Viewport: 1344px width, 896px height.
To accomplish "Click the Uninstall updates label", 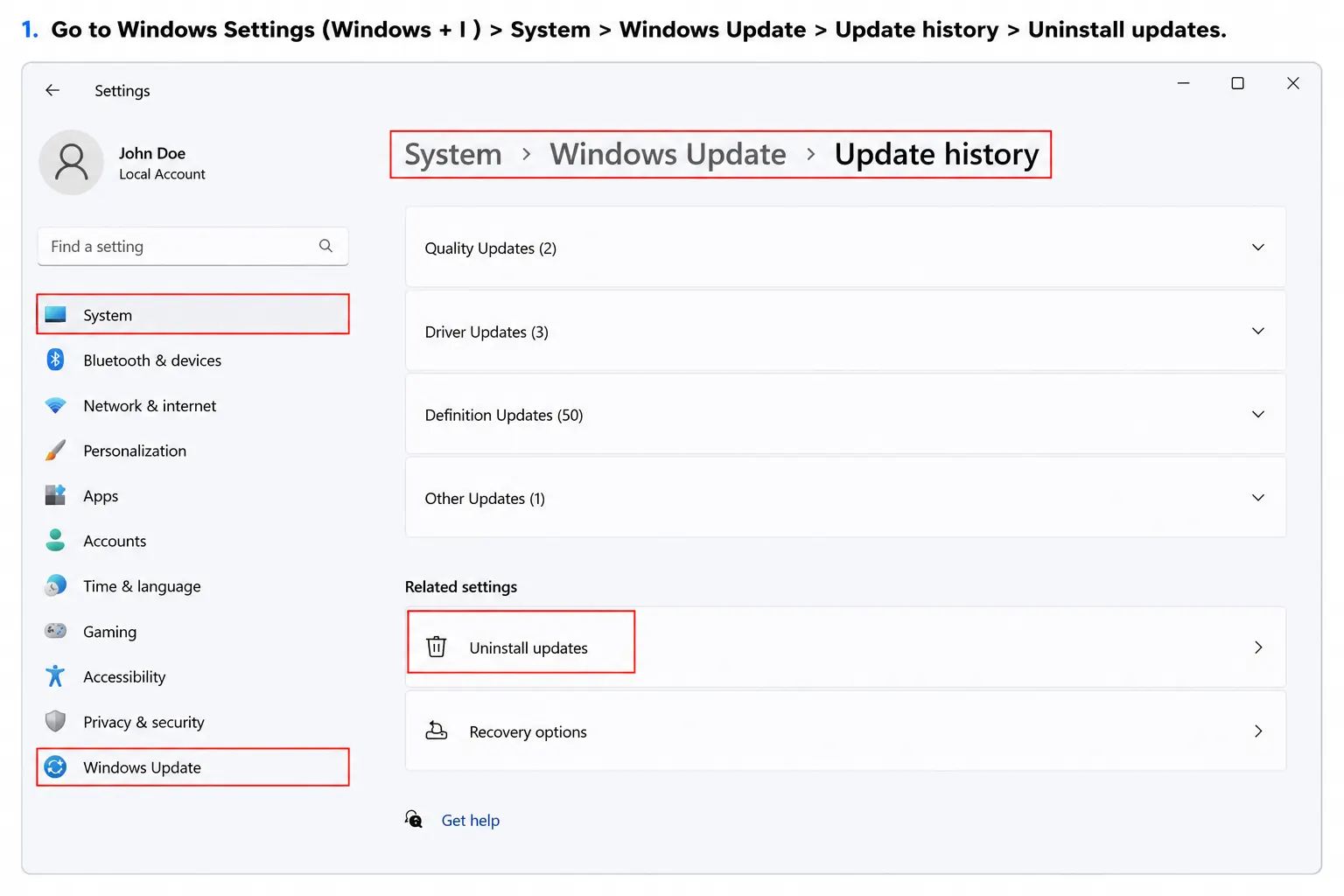I will [528, 647].
